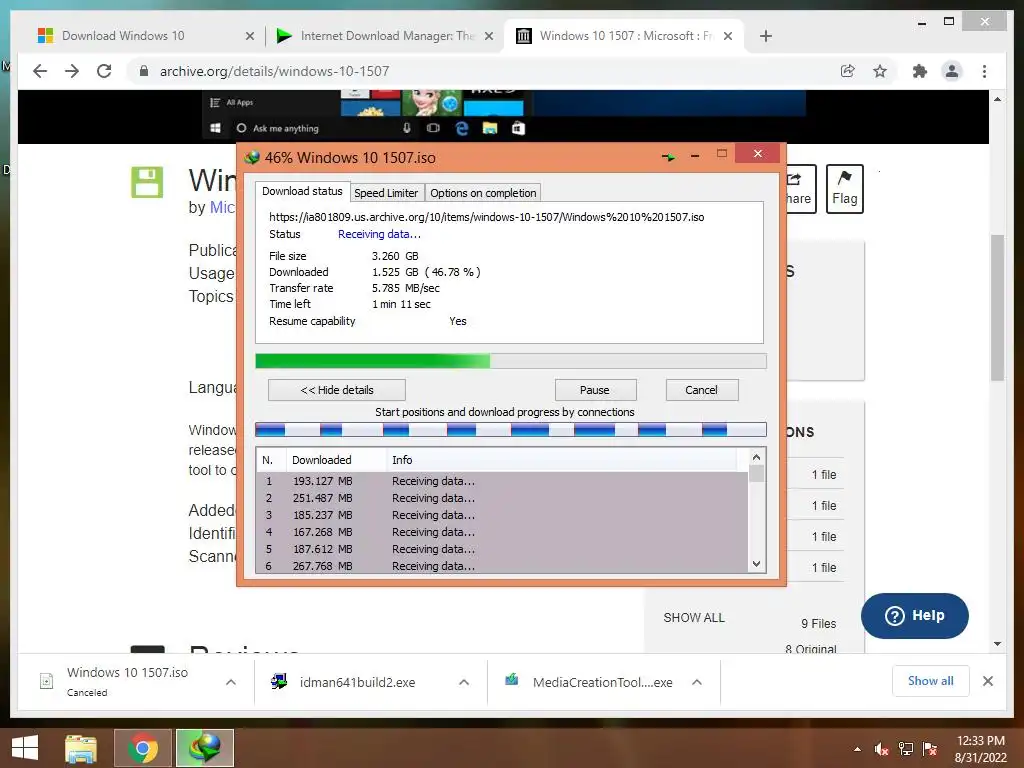Share this page from the address bar

pyautogui.click(x=848, y=71)
